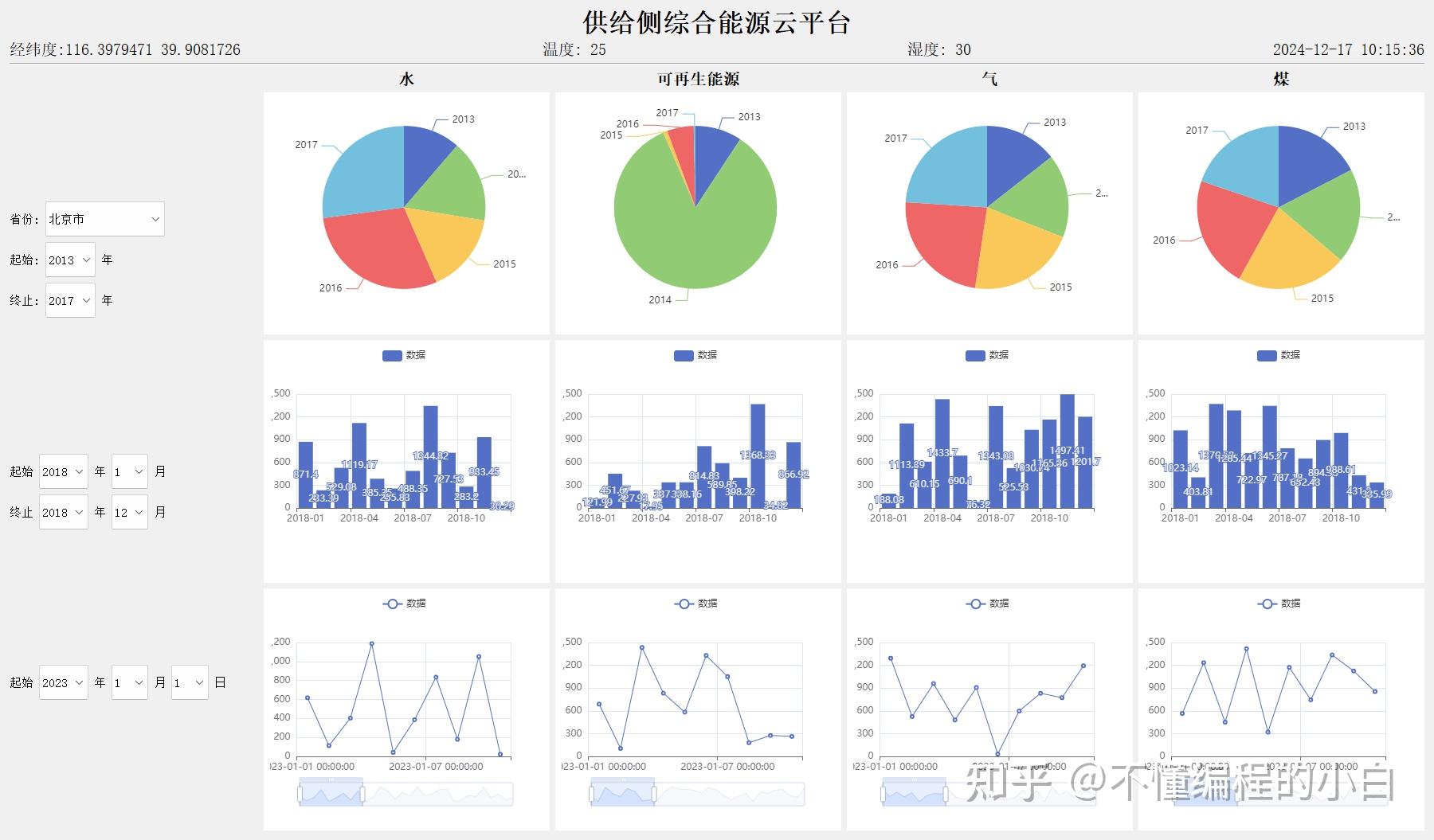The image size is (1434, 840).
Task: Click the zoom handle under the renewable line chart
Action: tap(591, 794)
